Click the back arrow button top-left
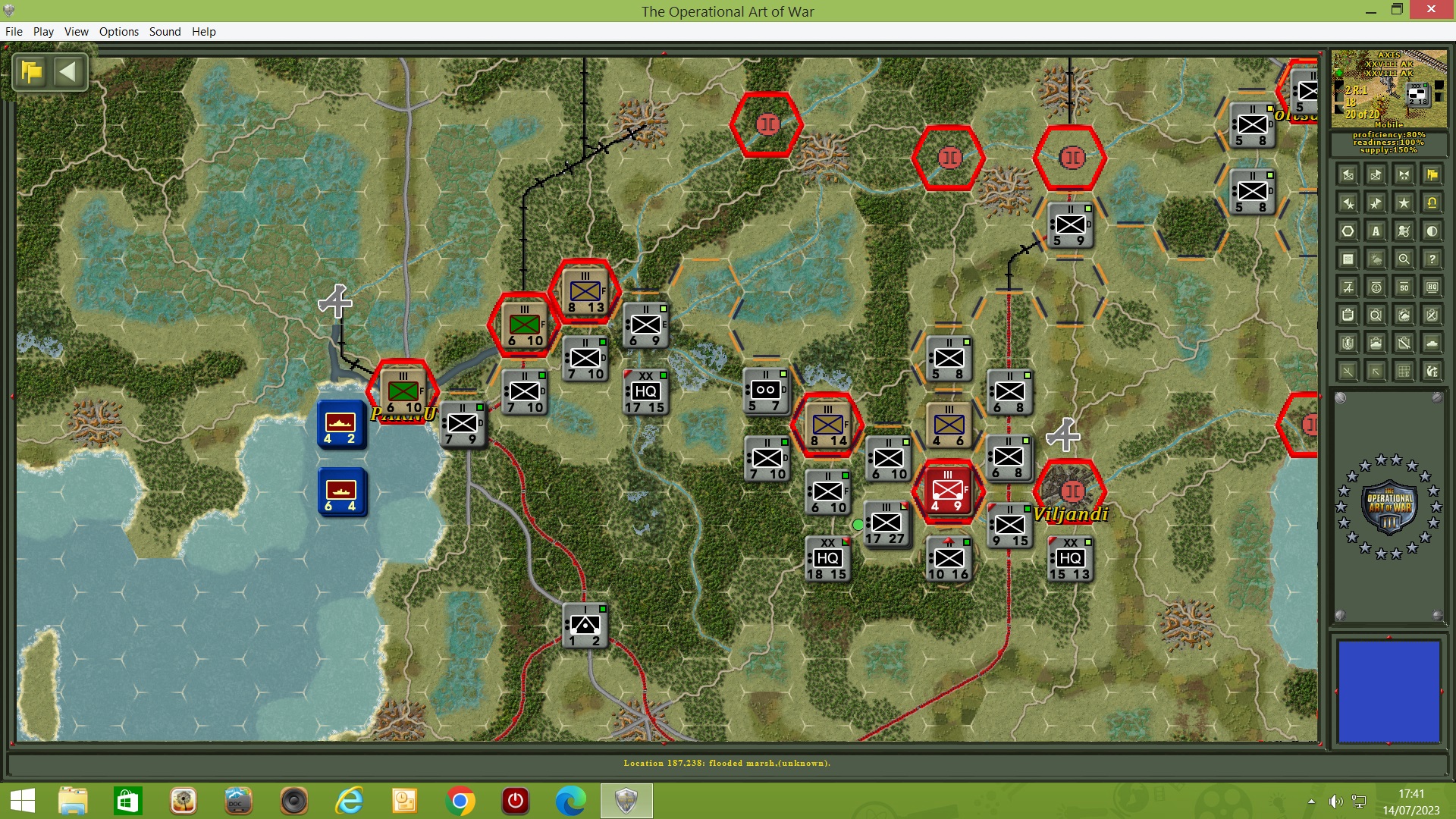Screen dimensions: 1456x819 pos(69,71)
